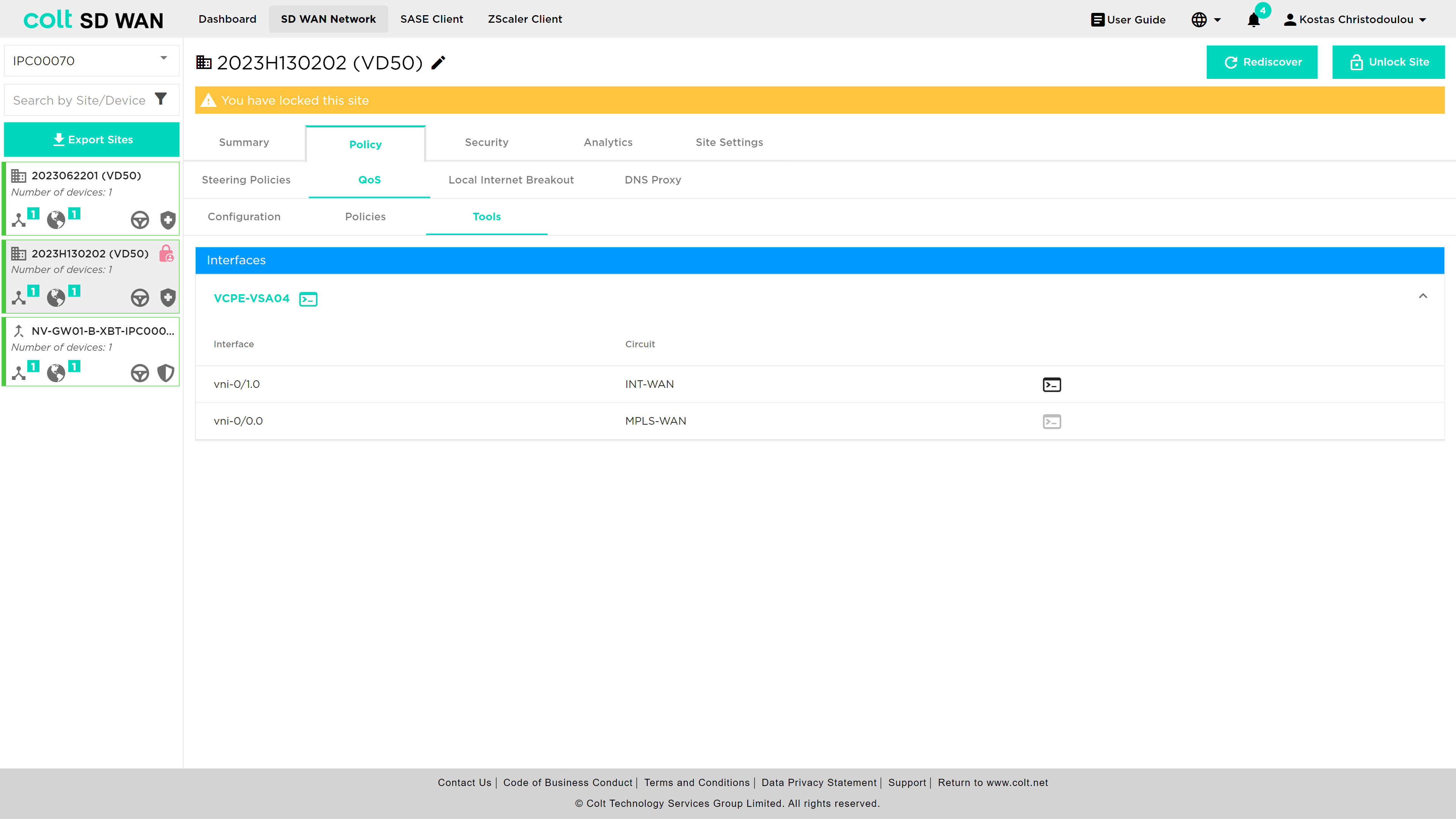This screenshot has width=1456, height=819.
Task: Click globe icon for site 2023062201
Action: [56, 219]
